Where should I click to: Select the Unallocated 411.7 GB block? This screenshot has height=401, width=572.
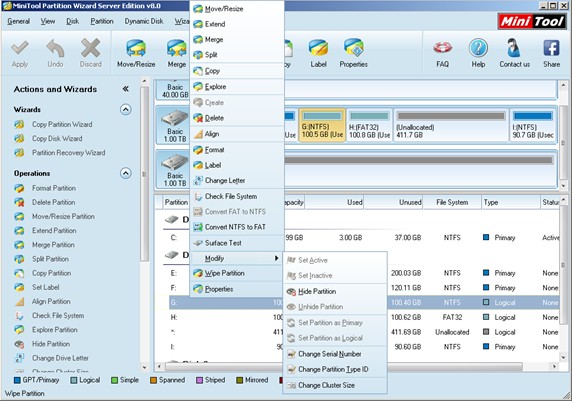(x=451, y=125)
